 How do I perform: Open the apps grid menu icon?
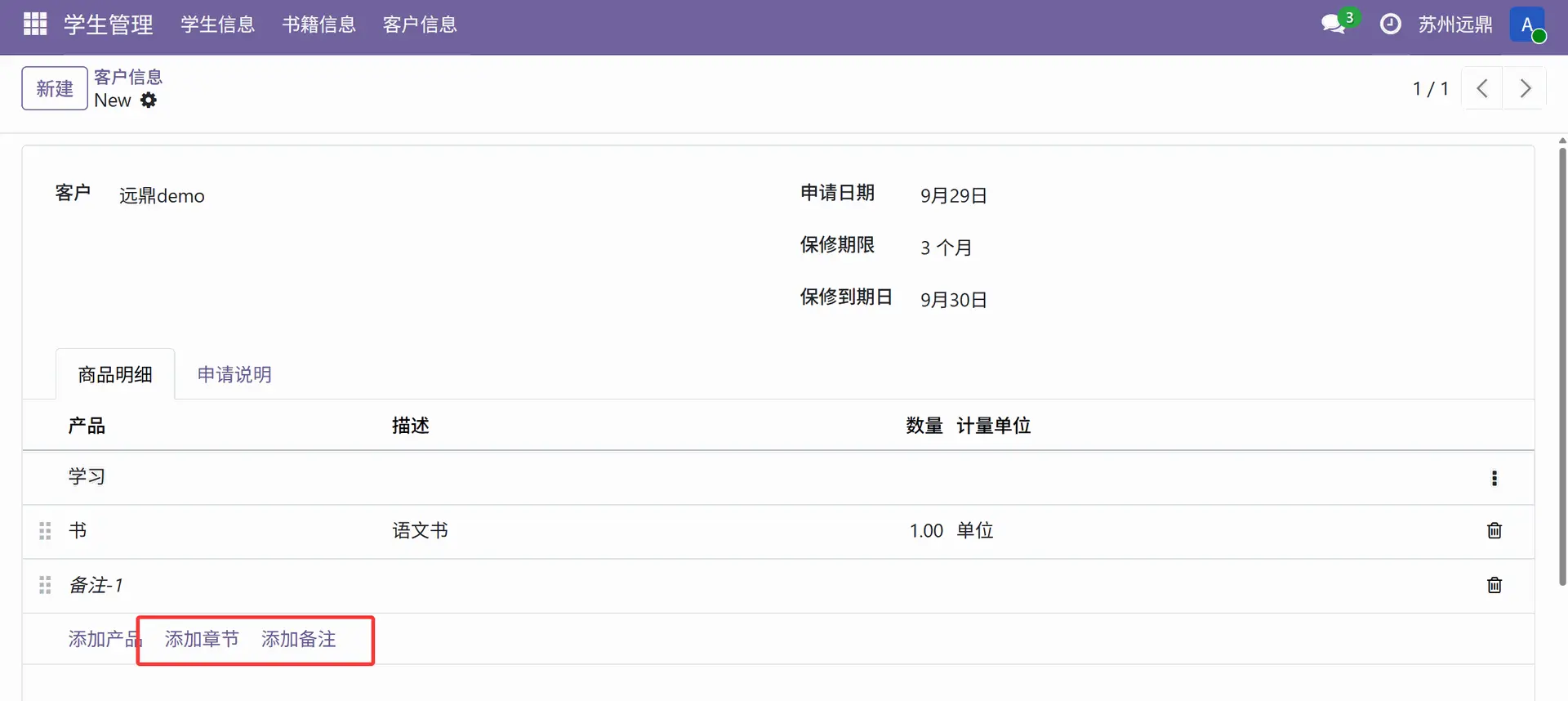[x=35, y=25]
